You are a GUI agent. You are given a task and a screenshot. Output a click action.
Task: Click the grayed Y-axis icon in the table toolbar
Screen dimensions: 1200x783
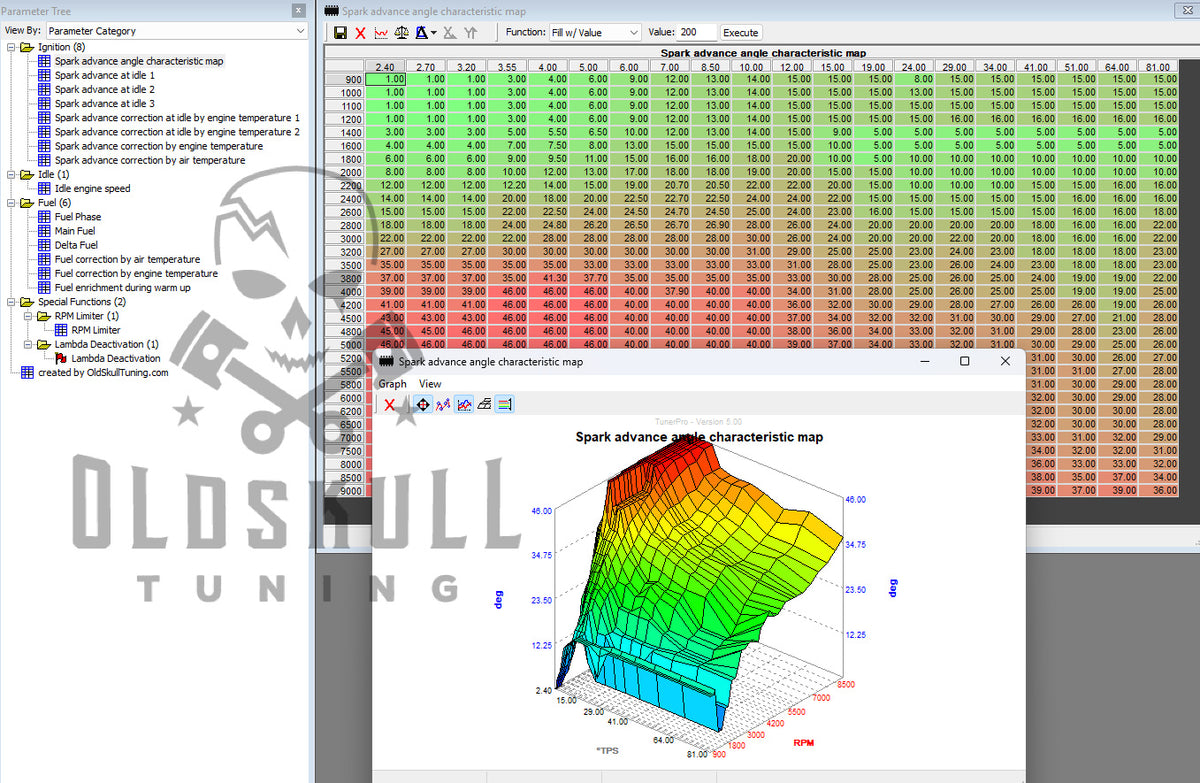(471, 33)
